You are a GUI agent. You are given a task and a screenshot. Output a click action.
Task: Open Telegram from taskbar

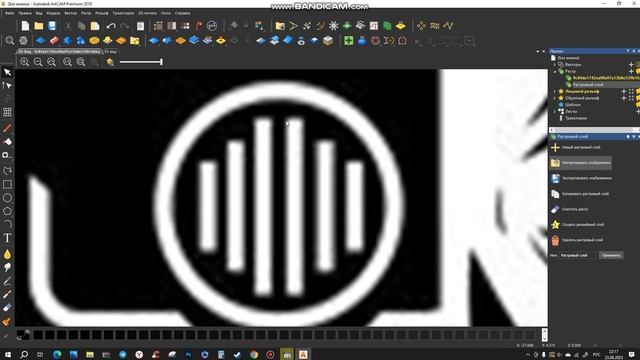pos(123,354)
